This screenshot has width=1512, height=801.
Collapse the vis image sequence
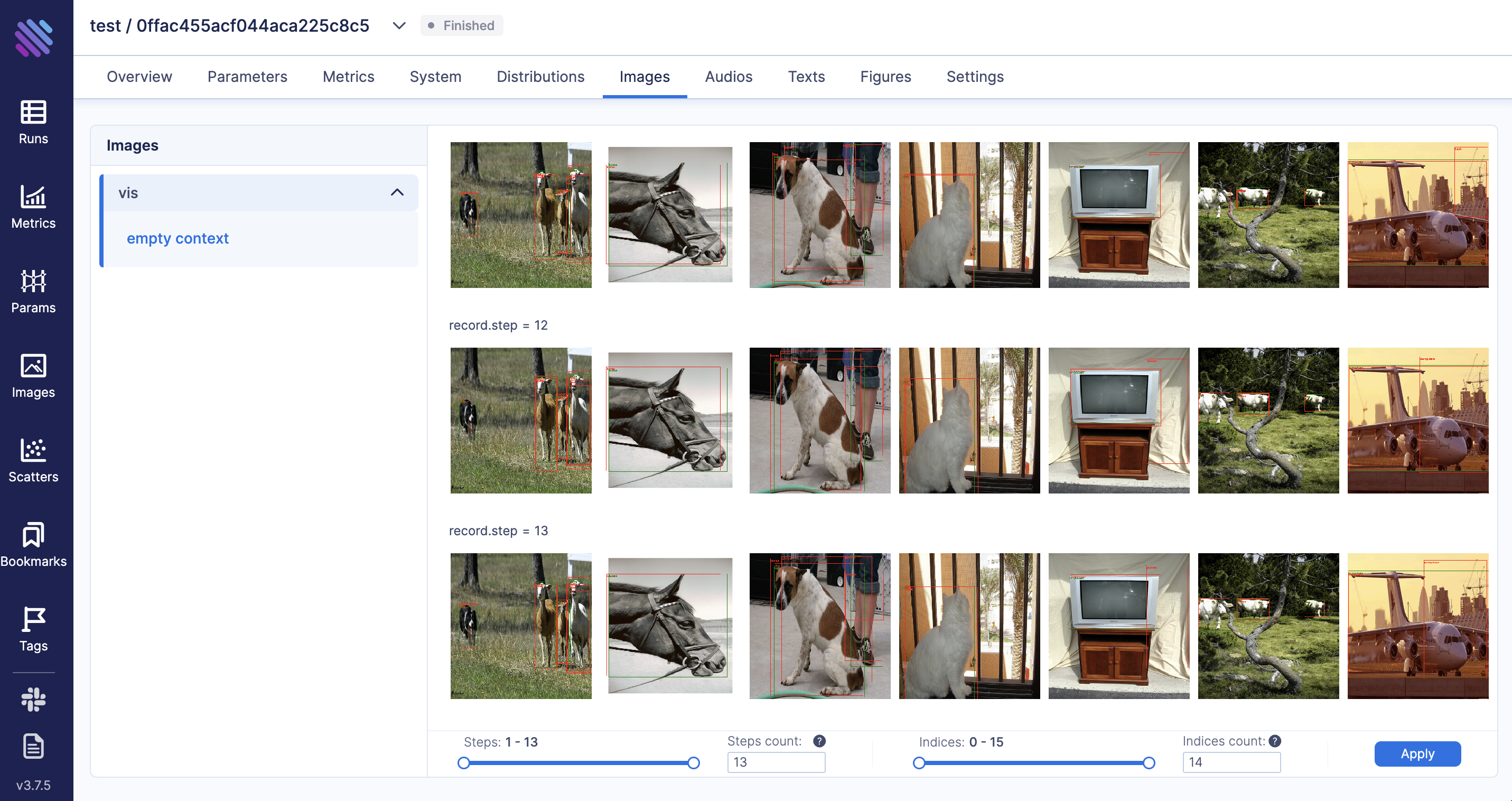tap(397, 192)
